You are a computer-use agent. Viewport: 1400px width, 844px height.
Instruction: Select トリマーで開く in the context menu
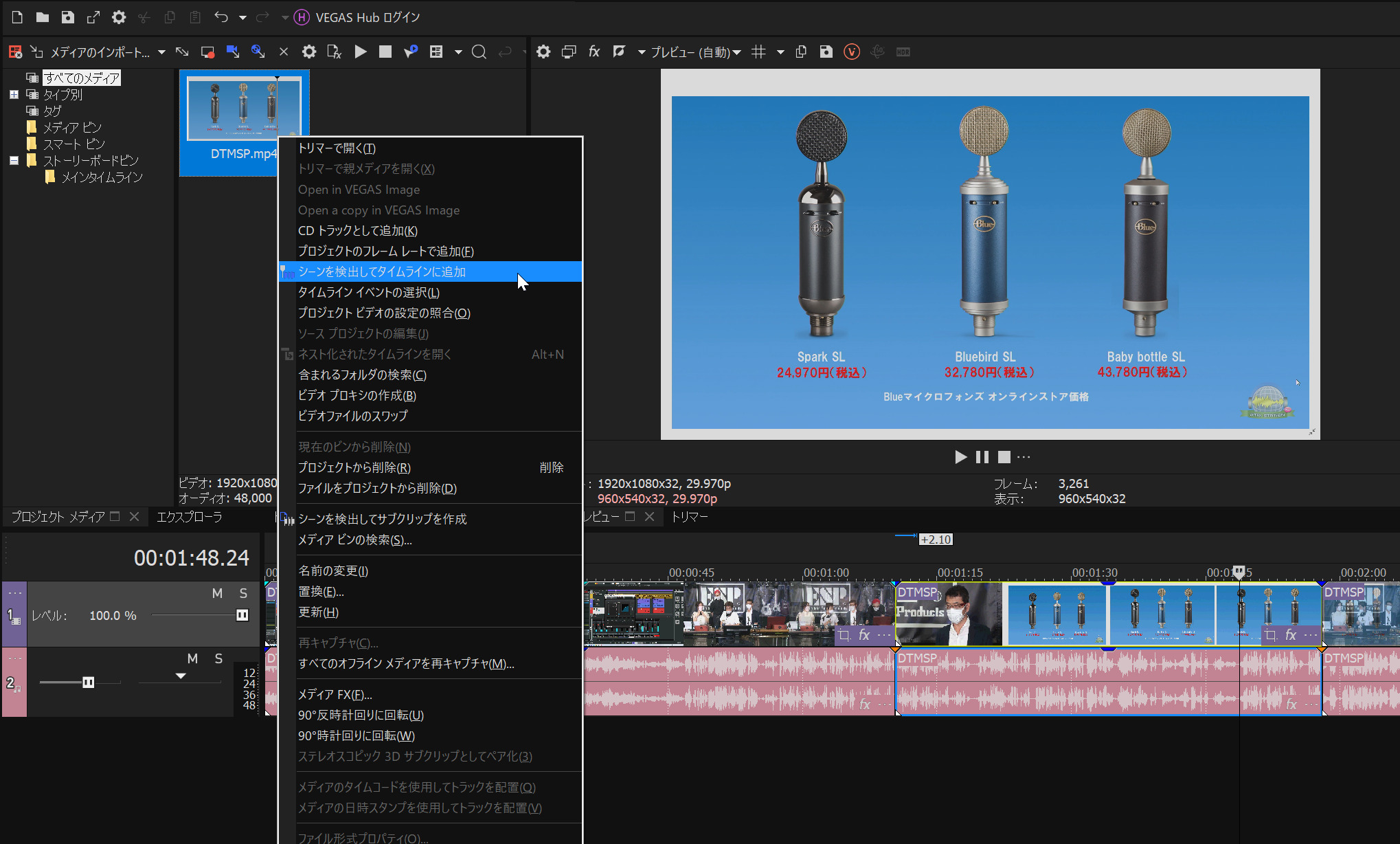[x=430, y=148]
